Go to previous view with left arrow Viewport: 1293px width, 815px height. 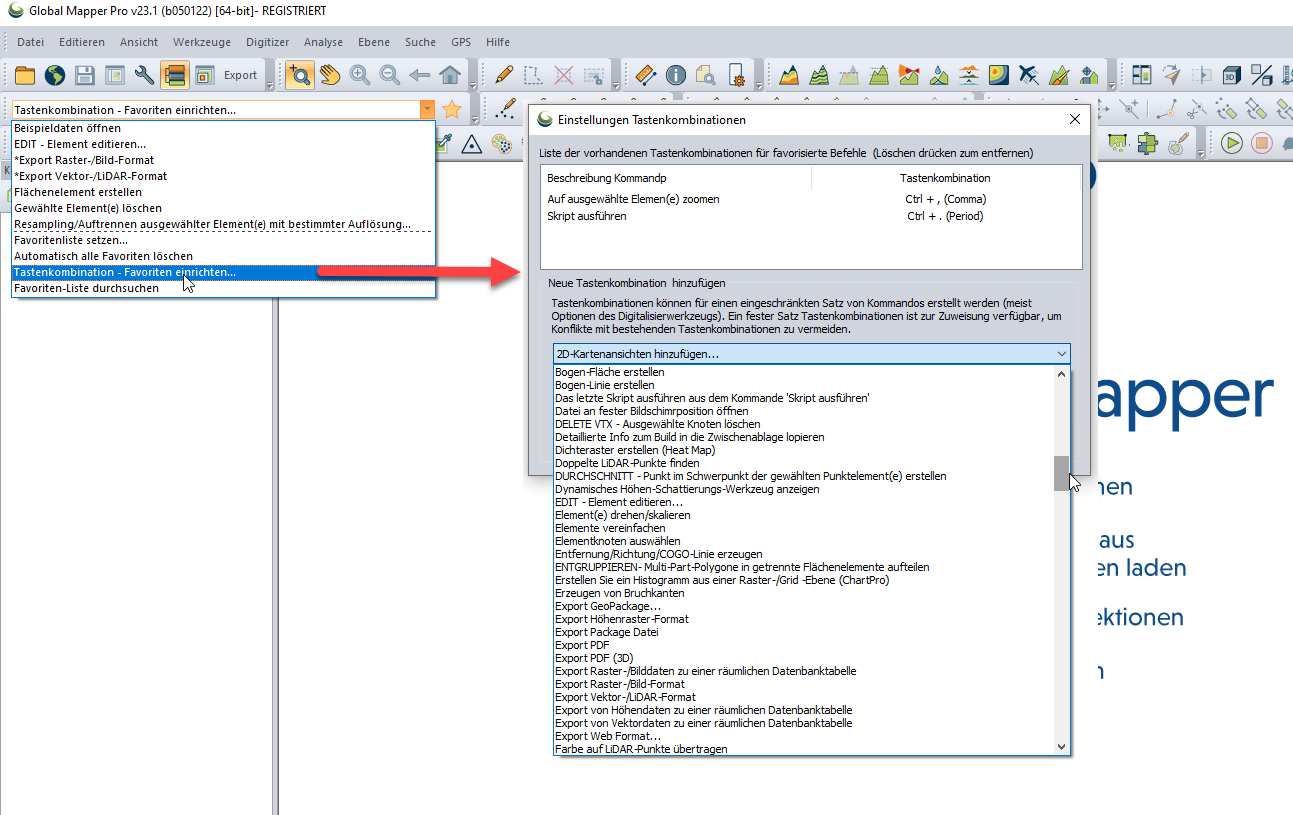click(x=420, y=75)
